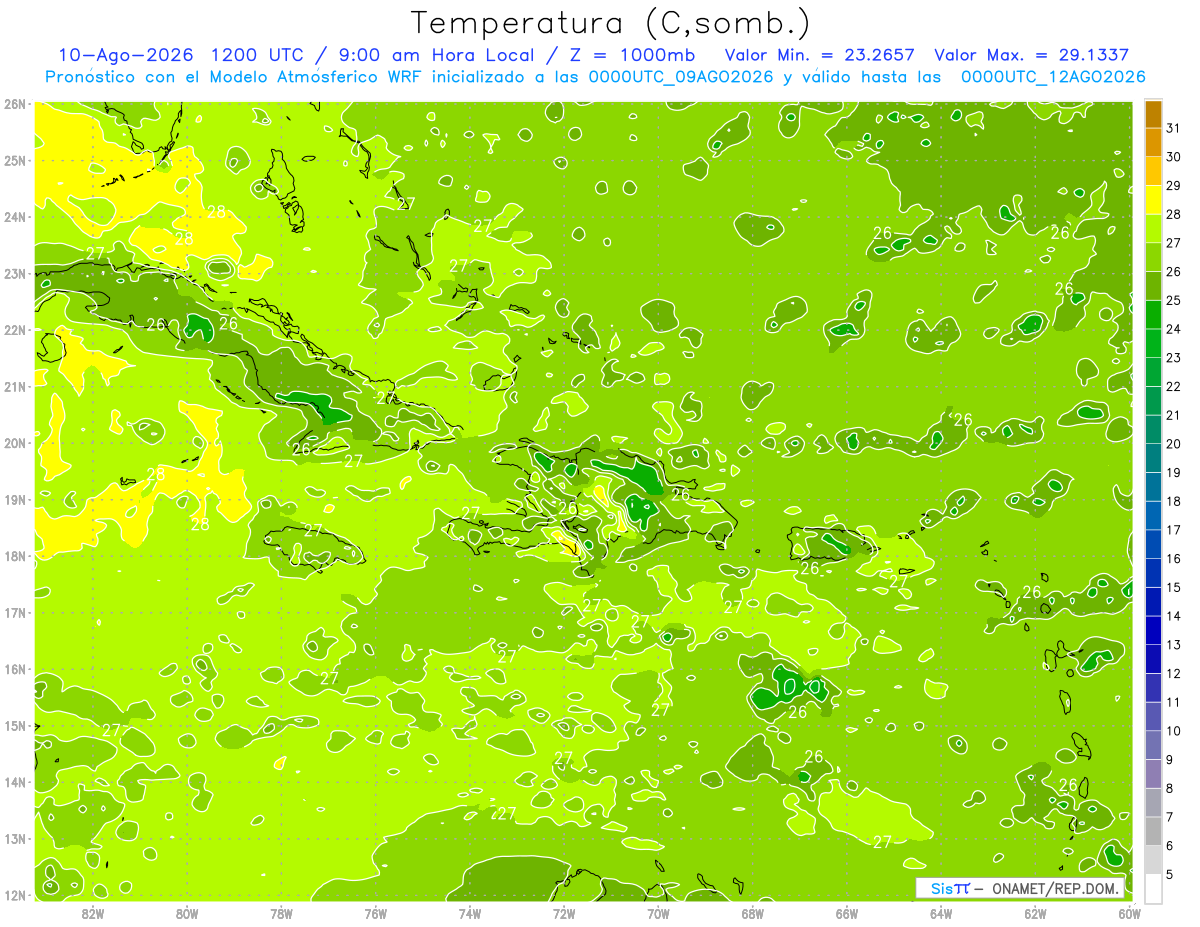This screenshot has height=927, width=1200.
Task: Click the "ONAMET/REP.DOM." credit text
Action: pyautogui.click(x=1056, y=888)
